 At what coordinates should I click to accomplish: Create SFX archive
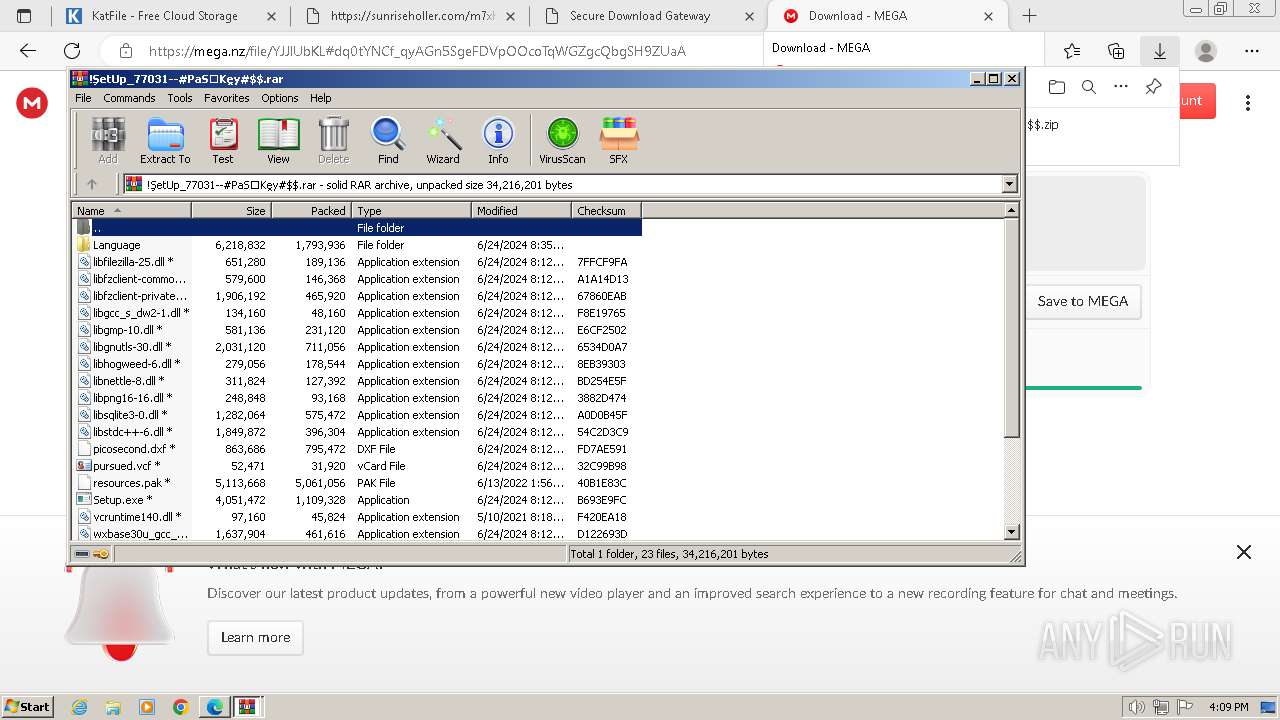619,141
